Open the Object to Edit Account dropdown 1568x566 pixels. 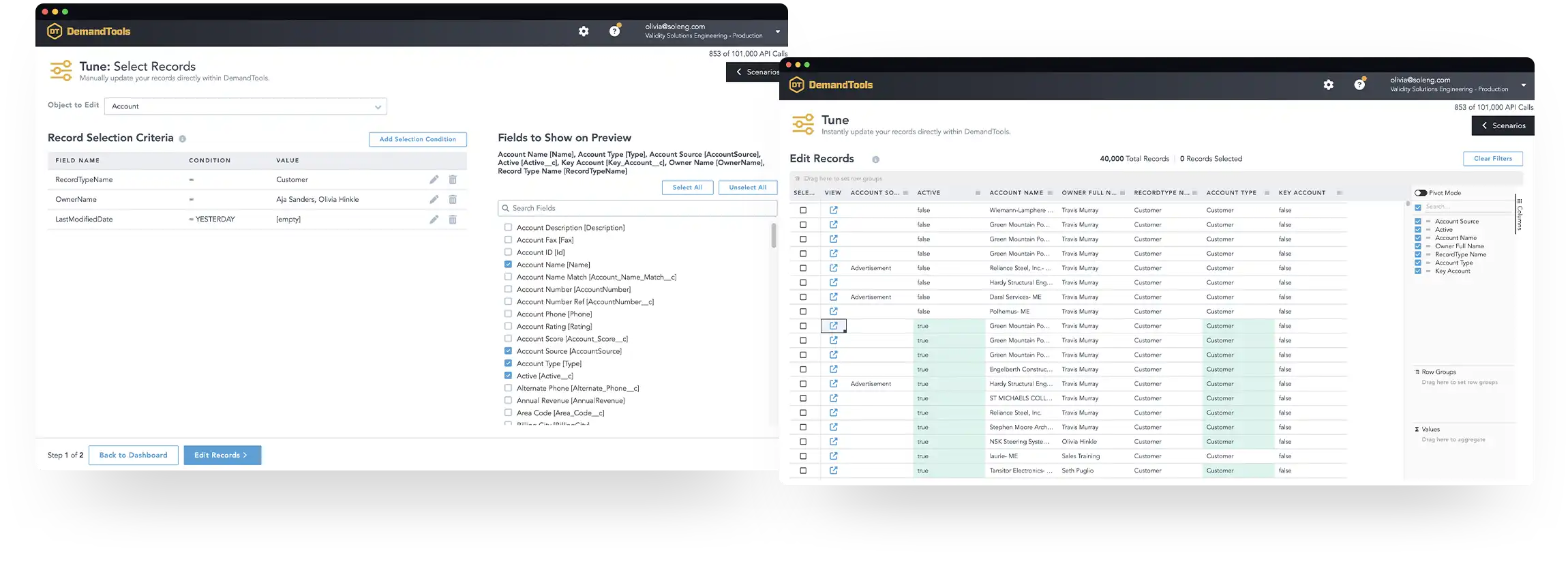click(245, 106)
